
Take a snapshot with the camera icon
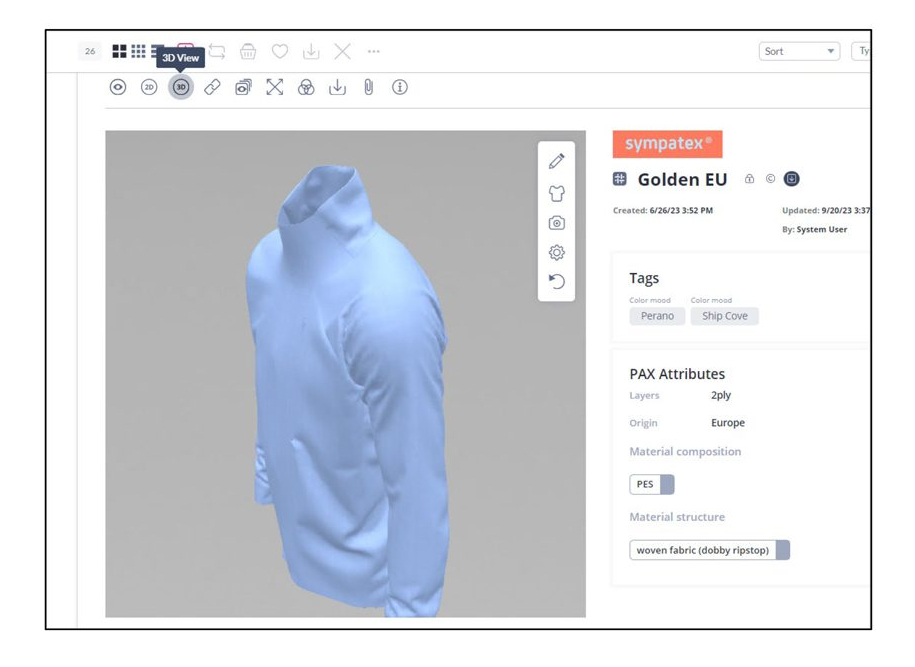pyautogui.click(x=557, y=223)
